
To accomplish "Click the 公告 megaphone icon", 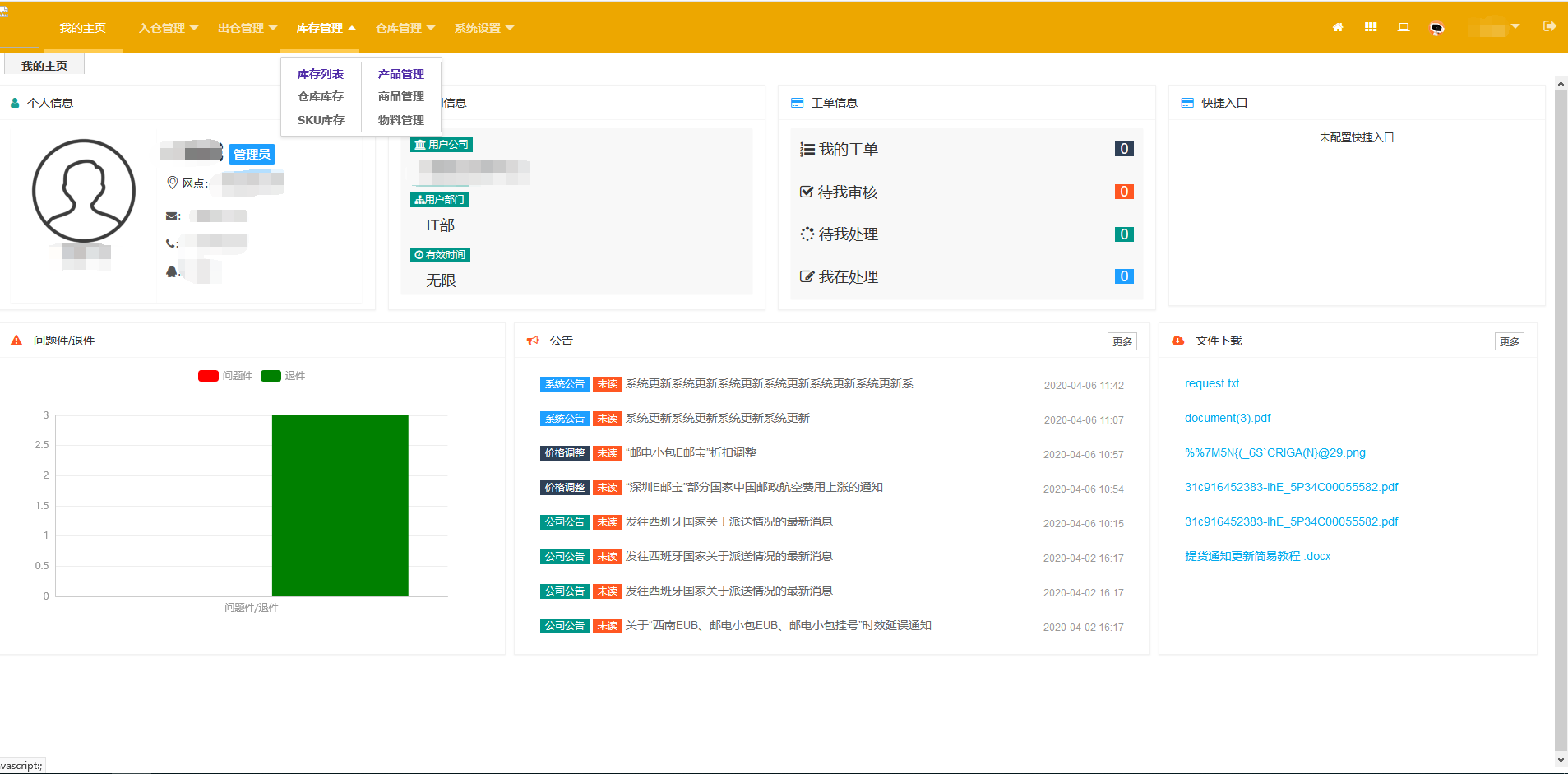I will point(533,341).
